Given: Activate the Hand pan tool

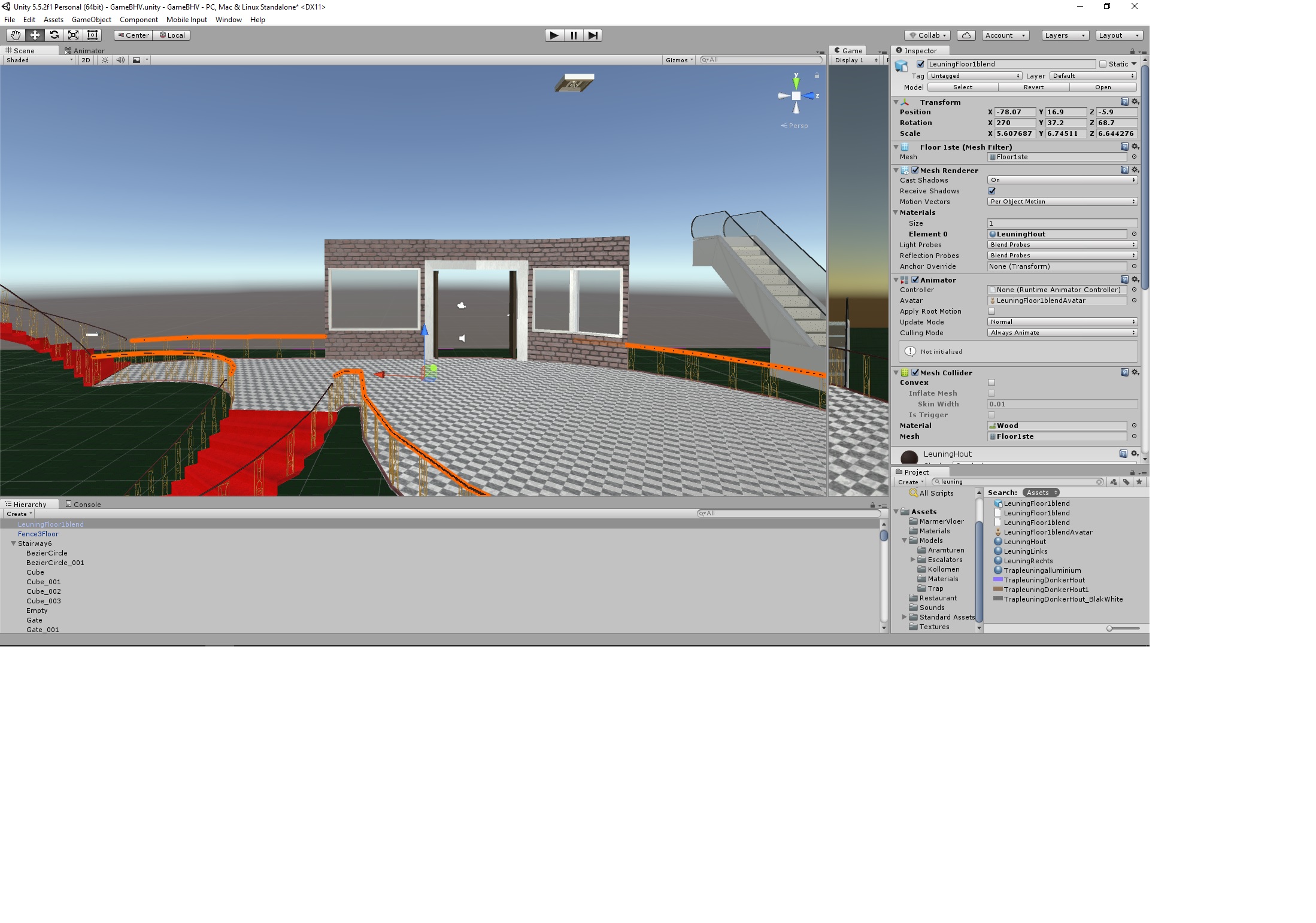Looking at the screenshot, I should pyautogui.click(x=15, y=35).
